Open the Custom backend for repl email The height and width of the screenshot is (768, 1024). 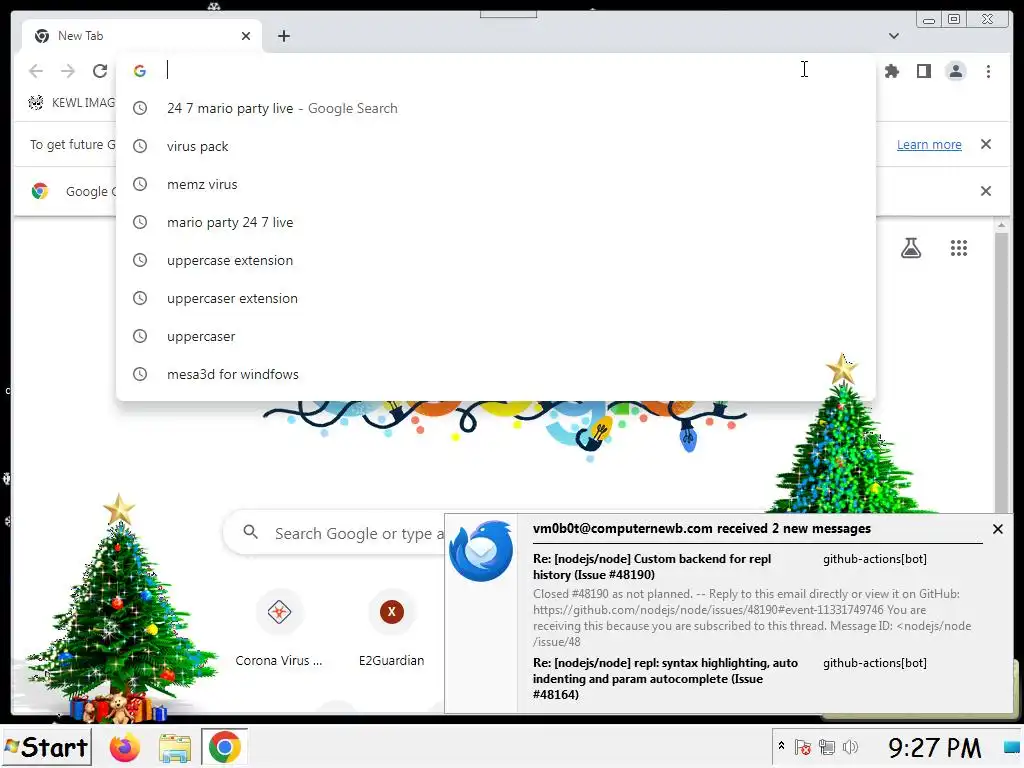coord(751,599)
